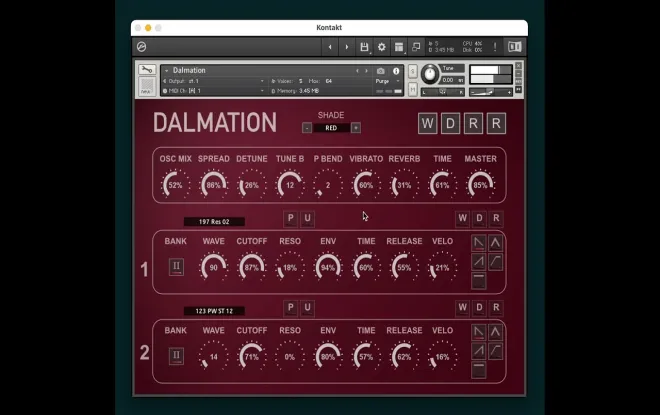Select flat envelope shape for oscillator 2

(479, 370)
